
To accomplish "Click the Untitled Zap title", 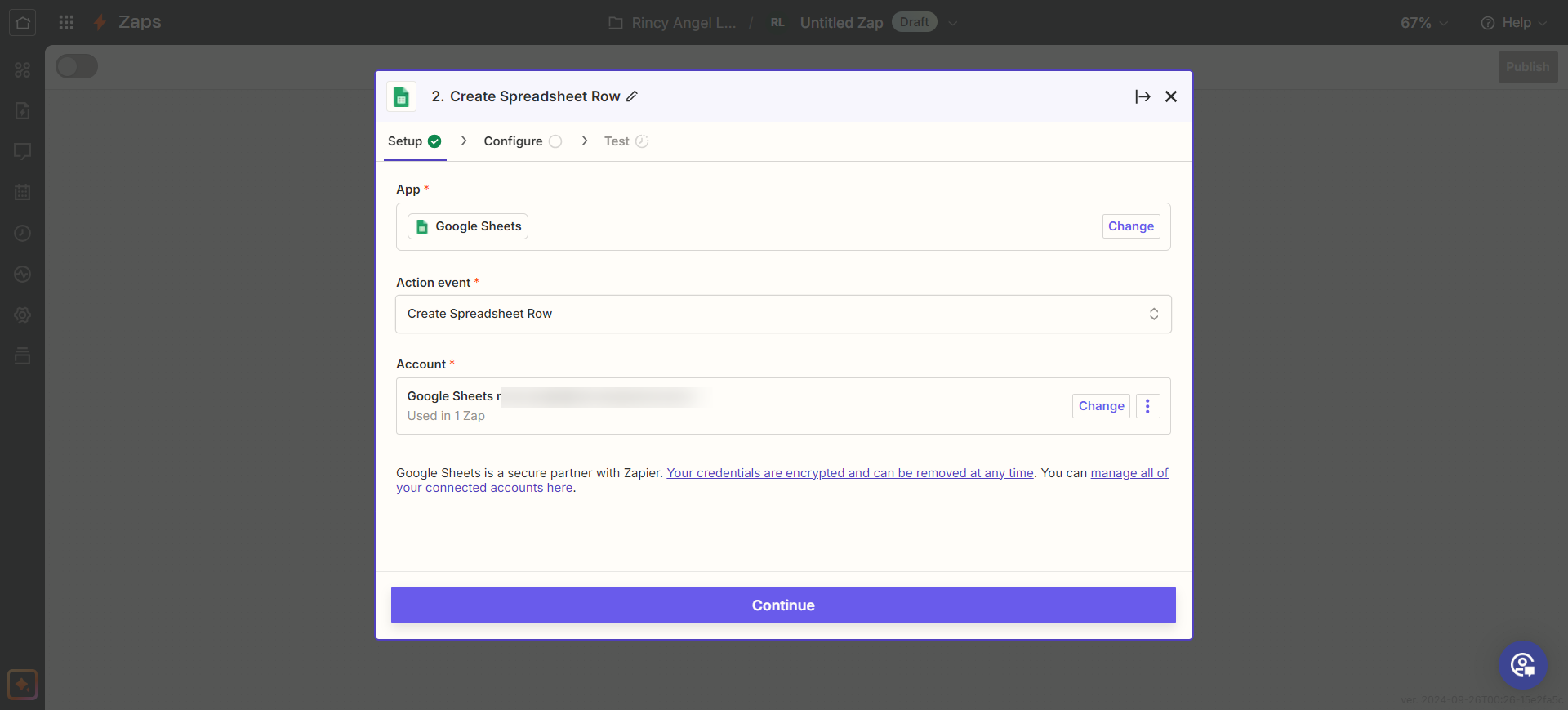I will 841,23.
